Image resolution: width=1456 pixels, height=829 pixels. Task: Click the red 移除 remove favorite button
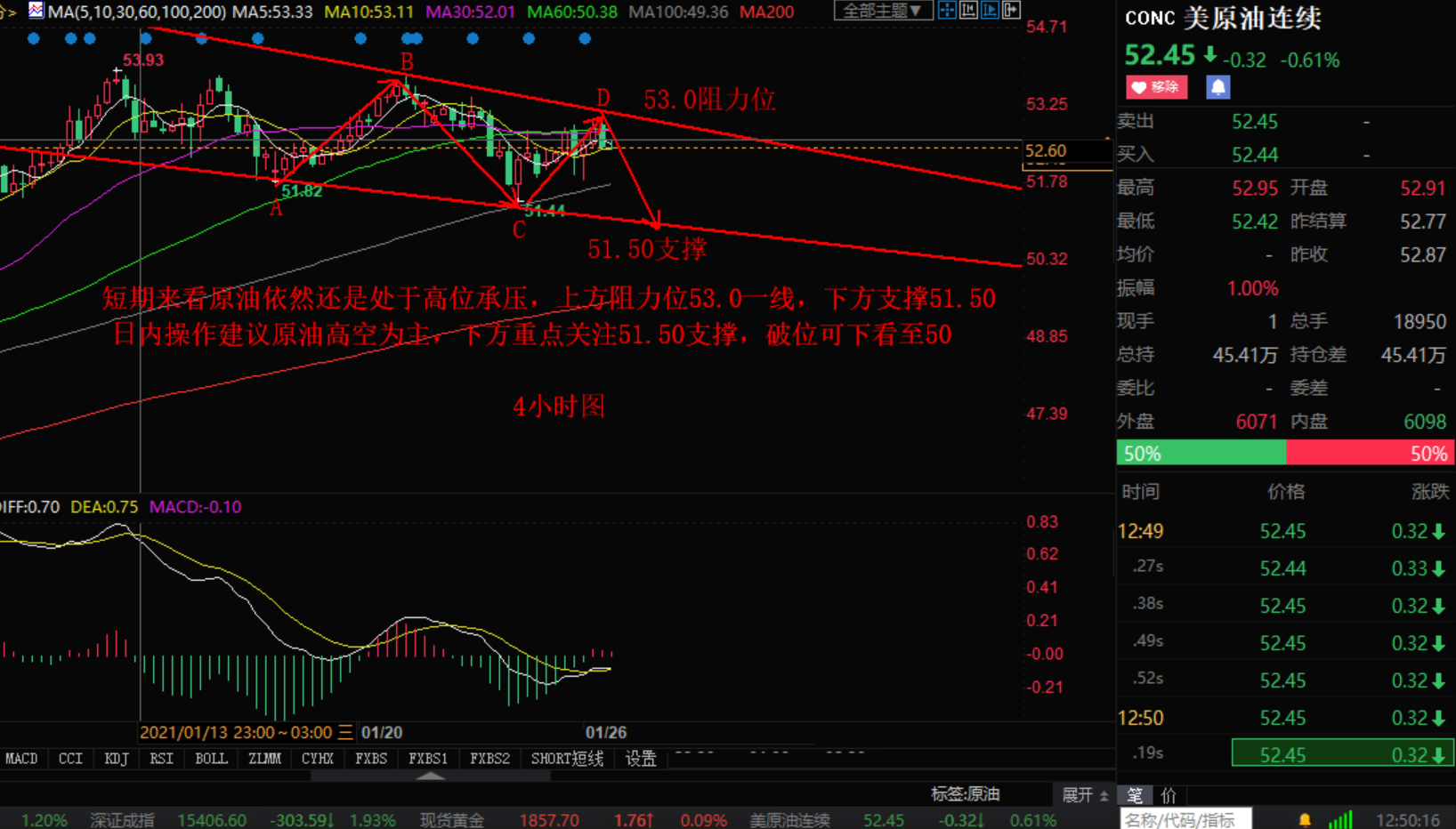pyautogui.click(x=1157, y=87)
